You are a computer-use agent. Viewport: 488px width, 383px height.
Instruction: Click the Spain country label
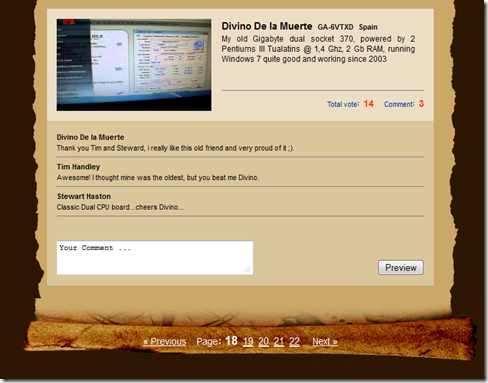coord(368,27)
